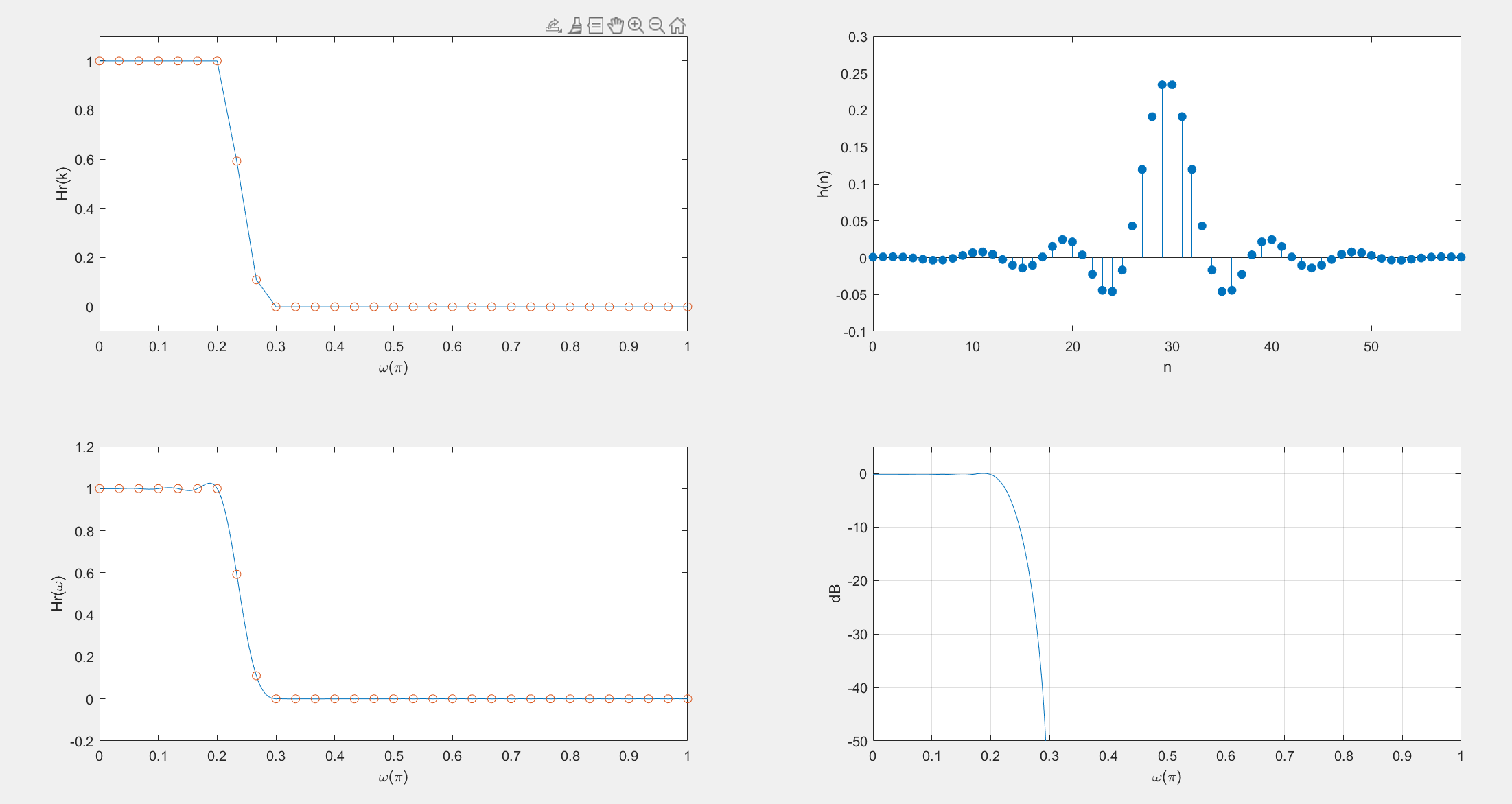
Task: Click the 0.6 sample marker in Hr(k) plot
Action: tap(237, 161)
